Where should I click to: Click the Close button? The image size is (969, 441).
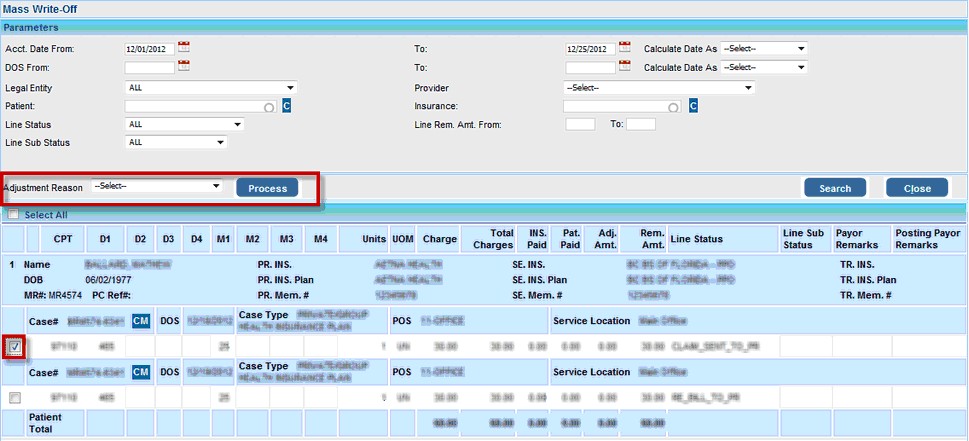click(x=917, y=188)
